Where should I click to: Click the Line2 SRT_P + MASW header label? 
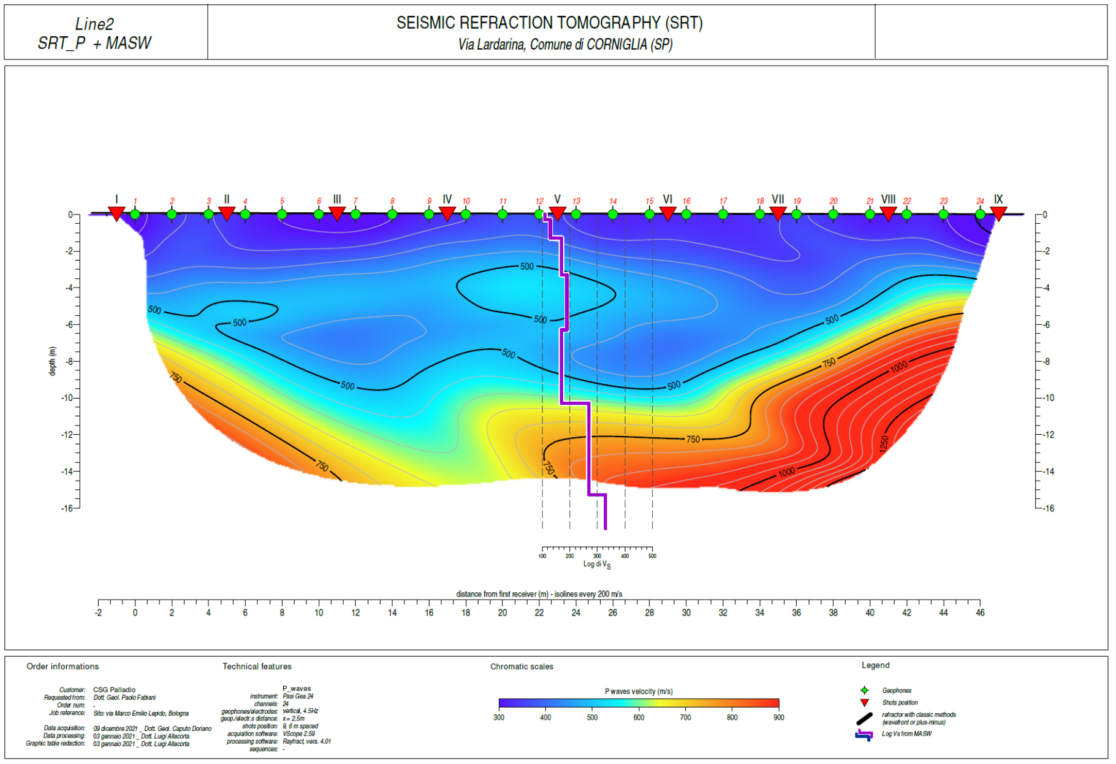pos(95,33)
